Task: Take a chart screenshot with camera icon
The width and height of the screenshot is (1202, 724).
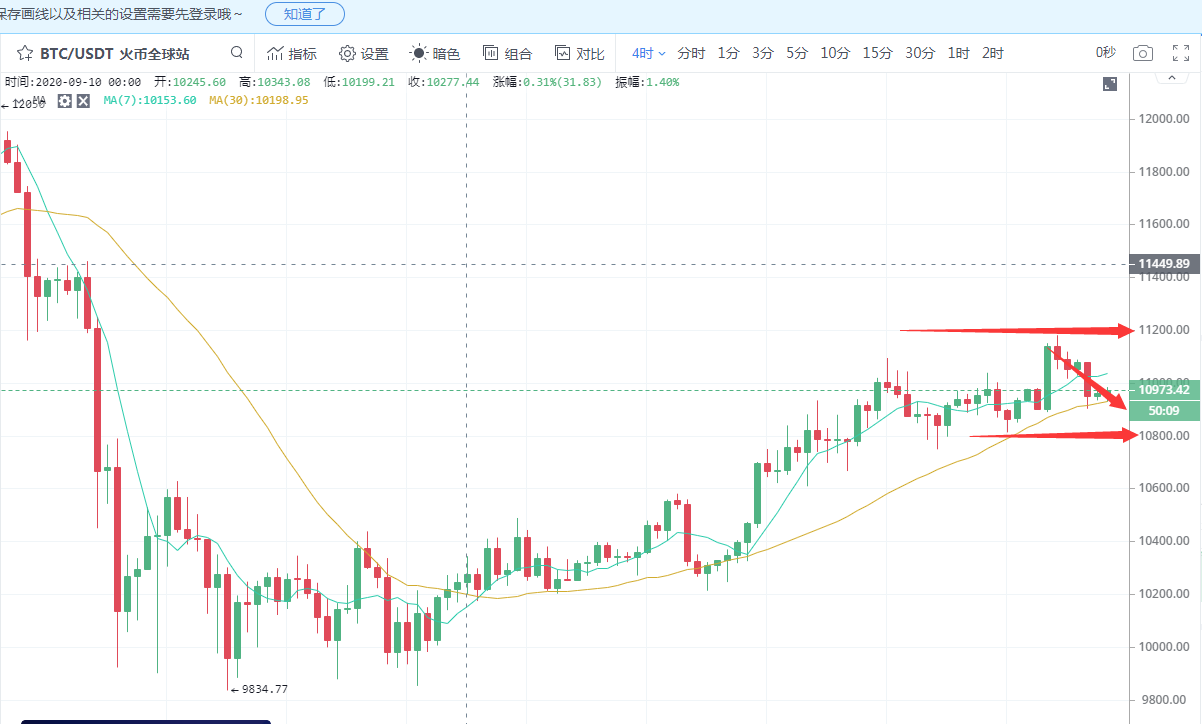Action: [x=1143, y=53]
